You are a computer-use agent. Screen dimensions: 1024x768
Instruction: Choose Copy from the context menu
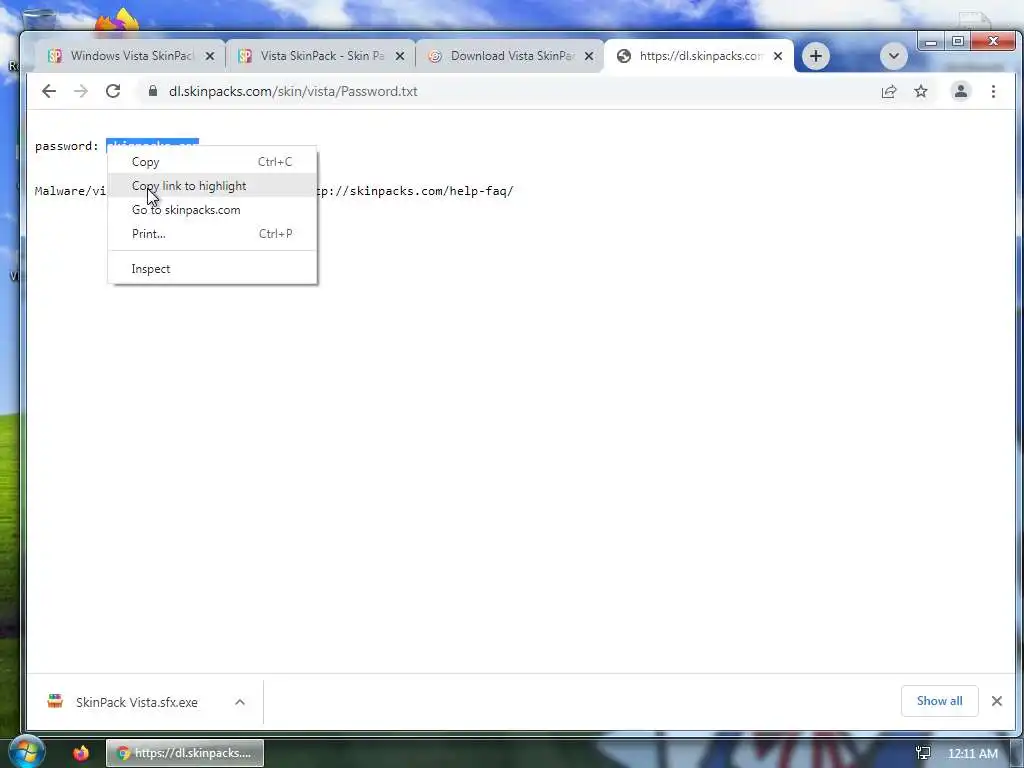[x=212, y=162]
